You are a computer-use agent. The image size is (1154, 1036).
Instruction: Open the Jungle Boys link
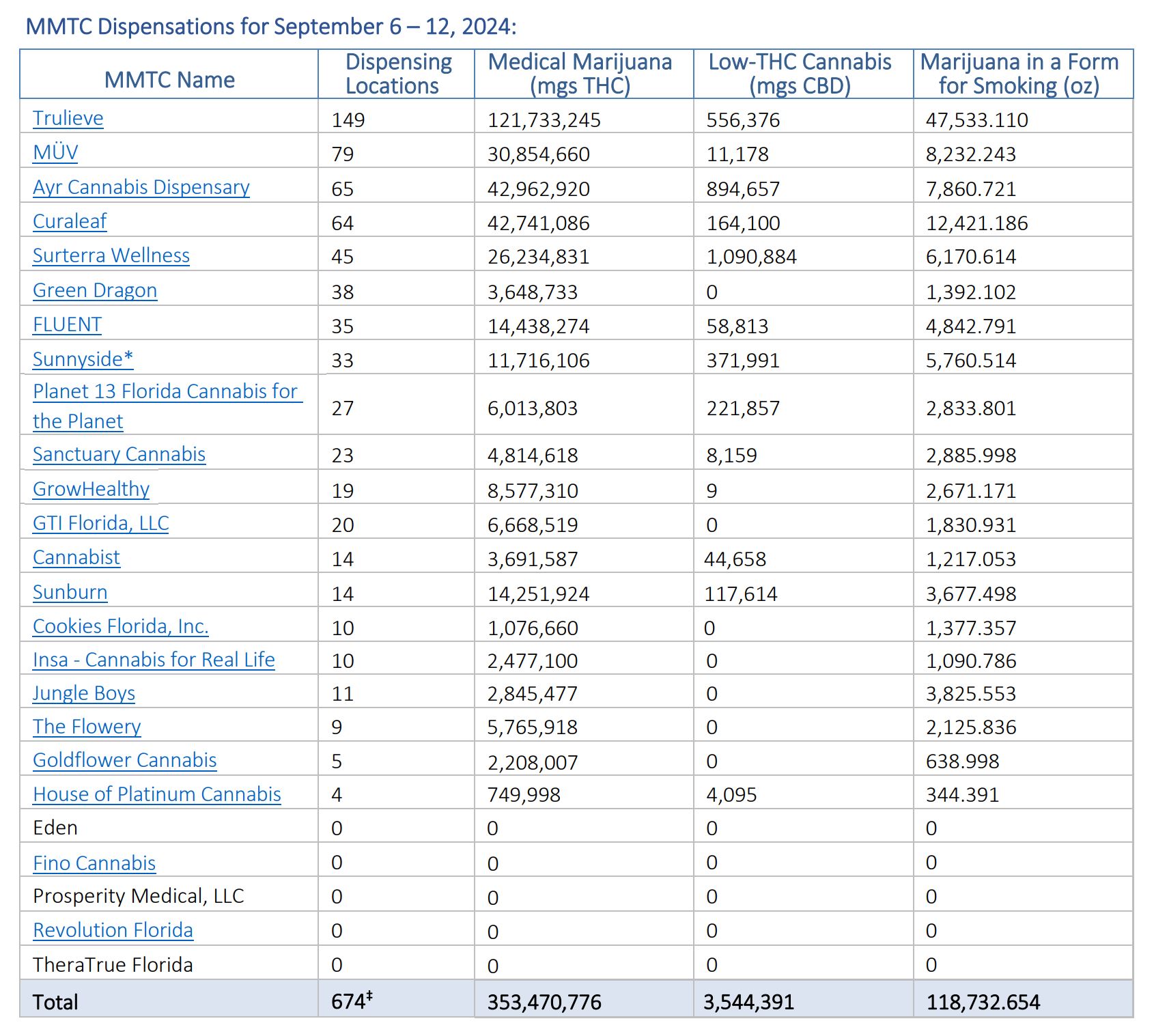click(83, 693)
